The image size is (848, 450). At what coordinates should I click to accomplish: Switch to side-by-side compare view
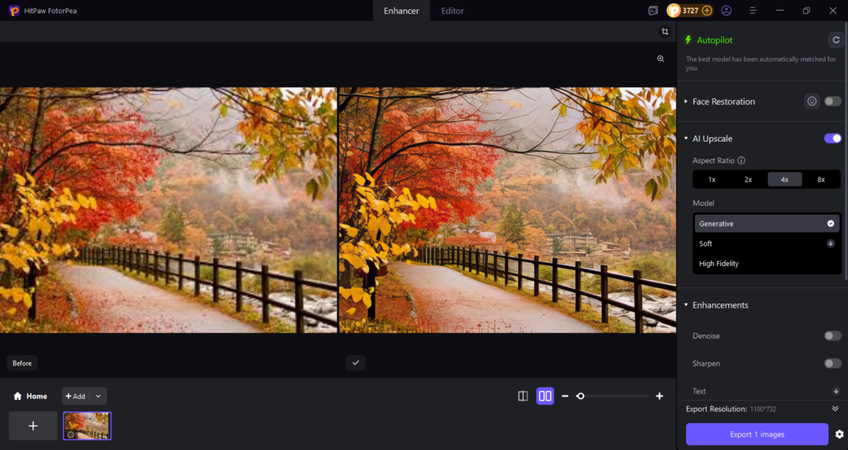[x=545, y=396]
